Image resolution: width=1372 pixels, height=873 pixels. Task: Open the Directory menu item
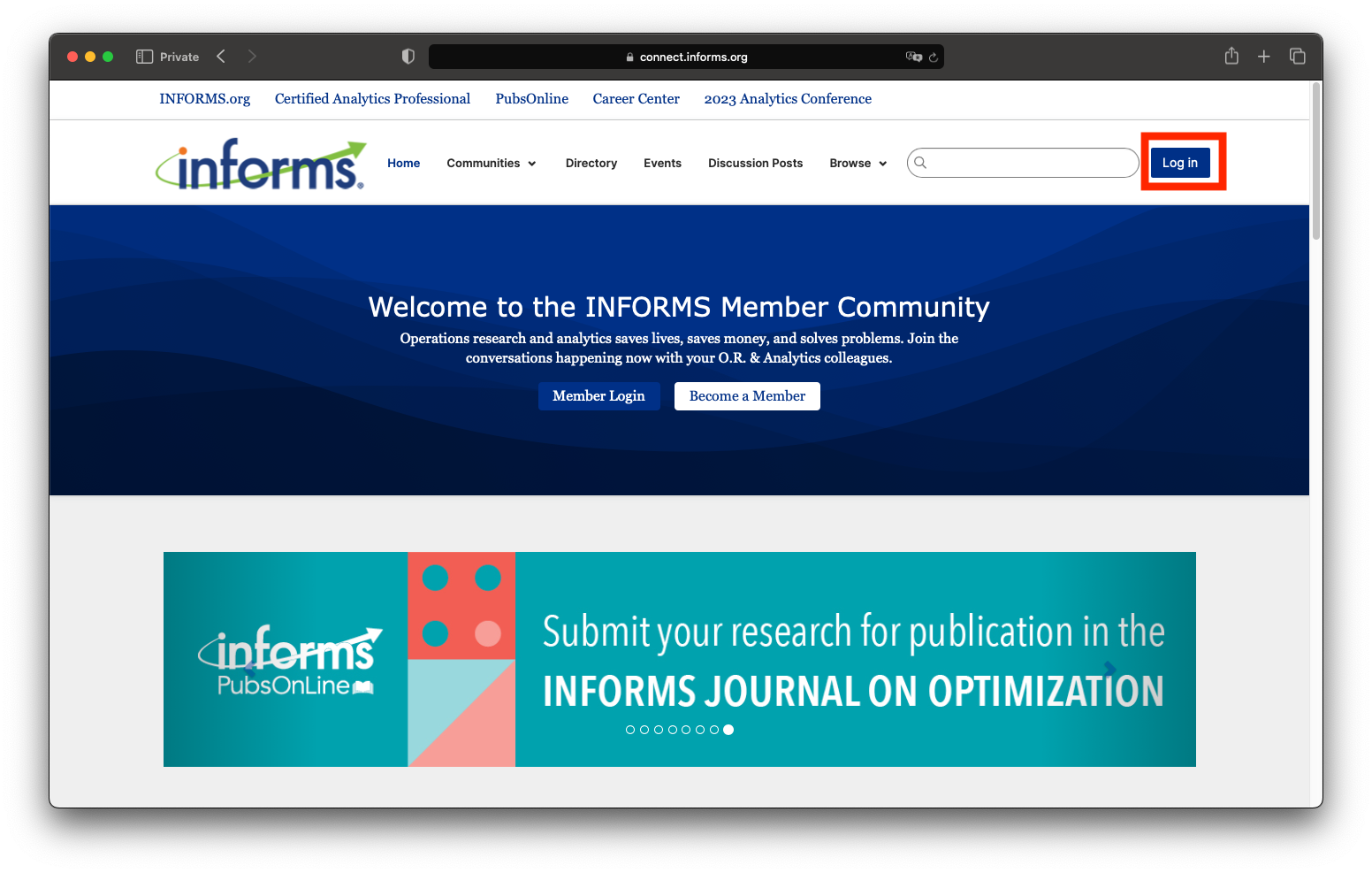(591, 164)
